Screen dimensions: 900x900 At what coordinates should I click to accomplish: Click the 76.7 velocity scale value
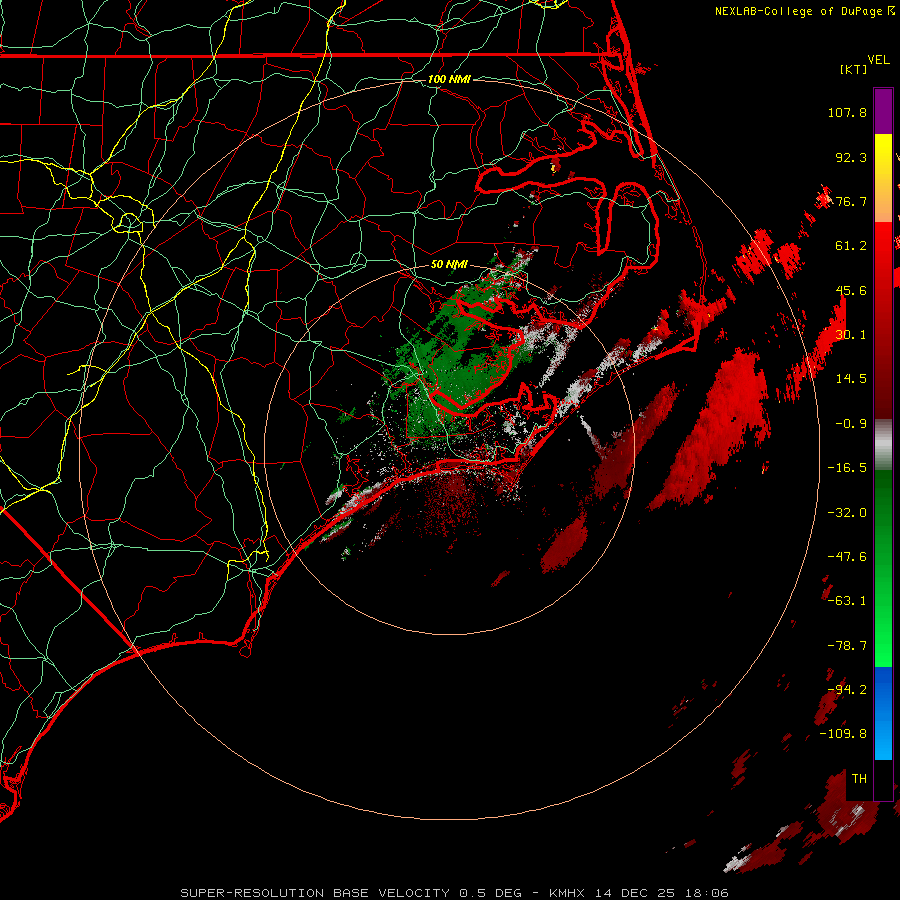(x=851, y=201)
